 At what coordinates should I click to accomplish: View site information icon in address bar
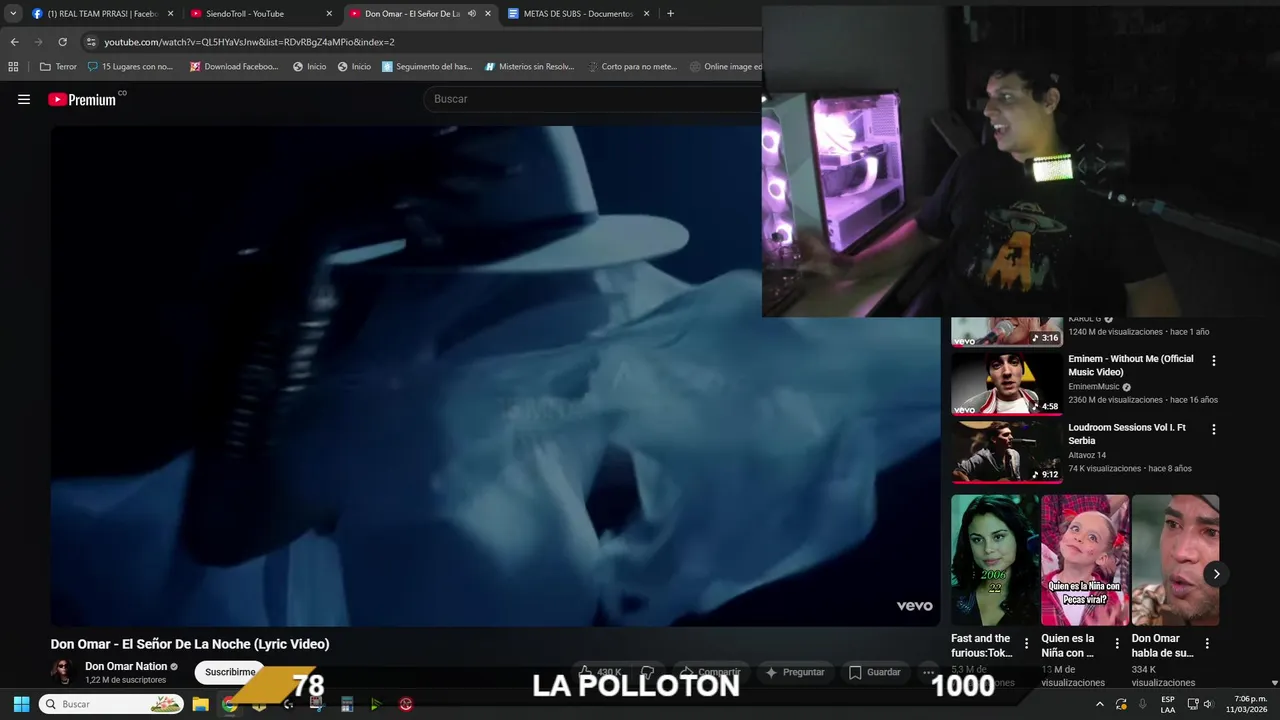pos(91,42)
